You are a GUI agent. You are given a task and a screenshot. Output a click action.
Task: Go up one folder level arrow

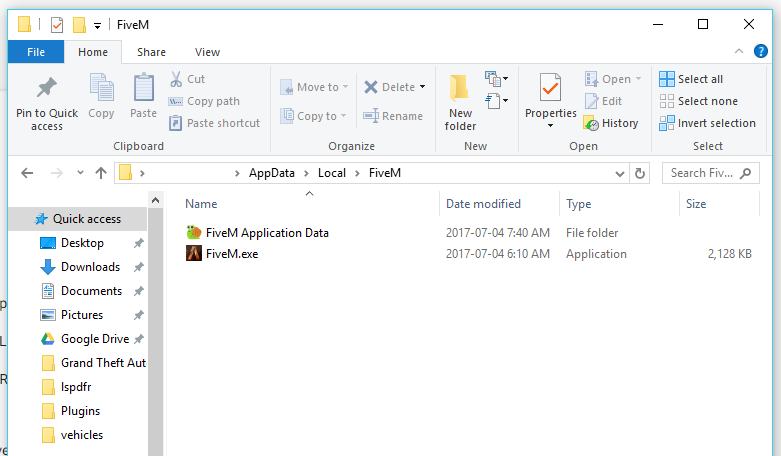[101, 173]
